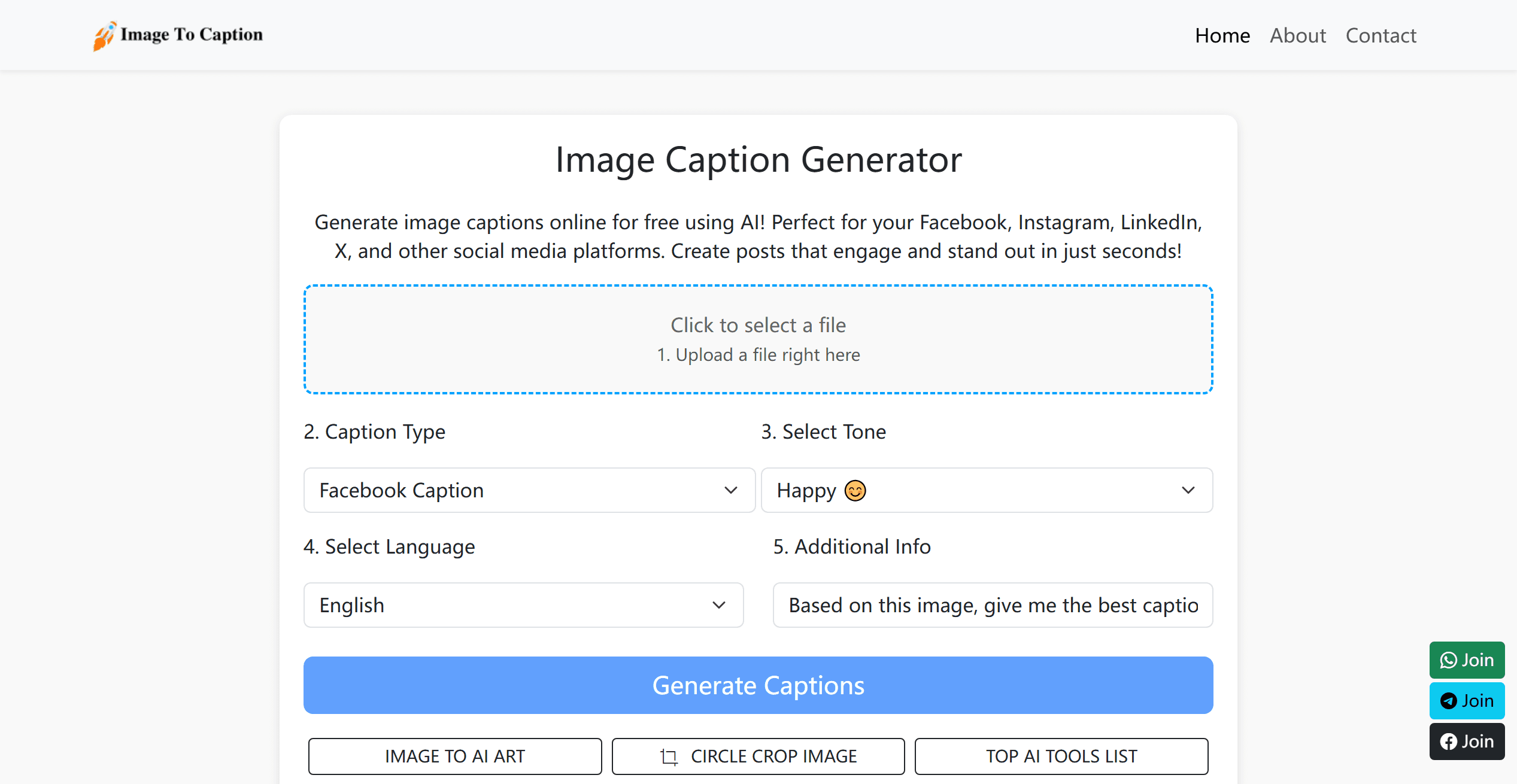Image resolution: width=1517 pixels, height=784 pixels.
Task: Click the Telegram Join icon
Action: pos(1448,701)
